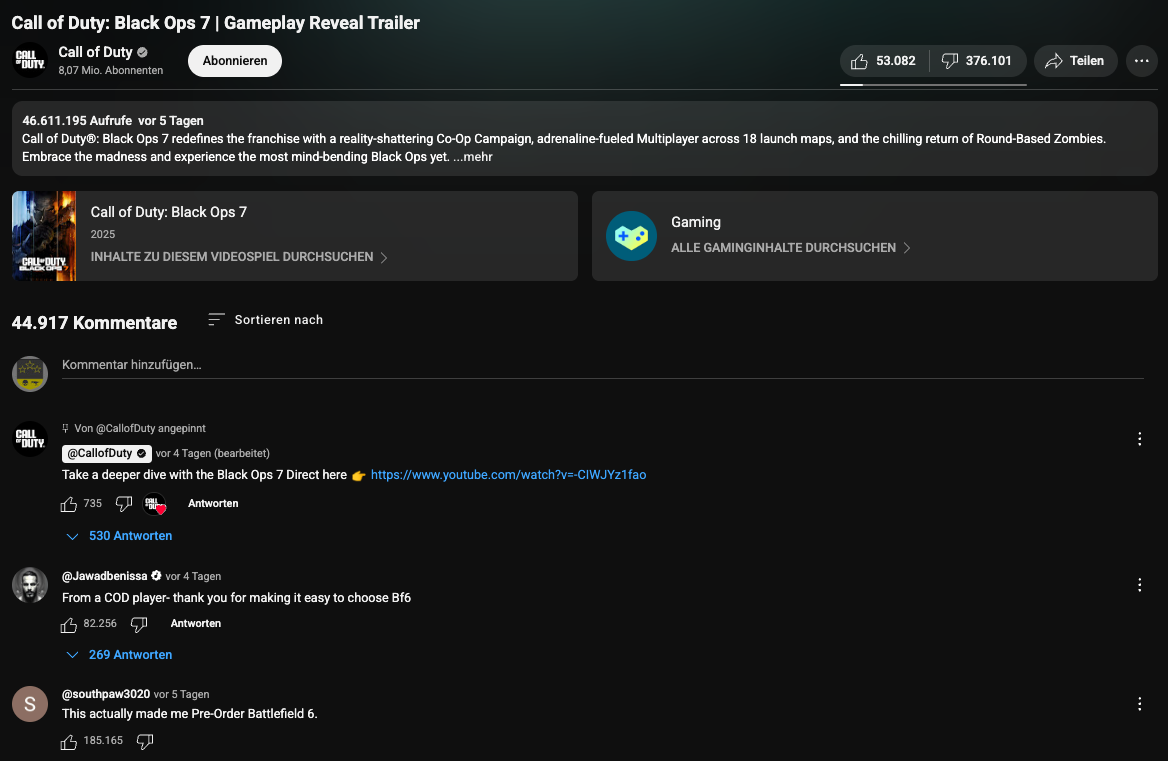Click the verified badge beside @Jawadbenissa
This screenshot has height=761, width=1168.
tap(156, 576)
